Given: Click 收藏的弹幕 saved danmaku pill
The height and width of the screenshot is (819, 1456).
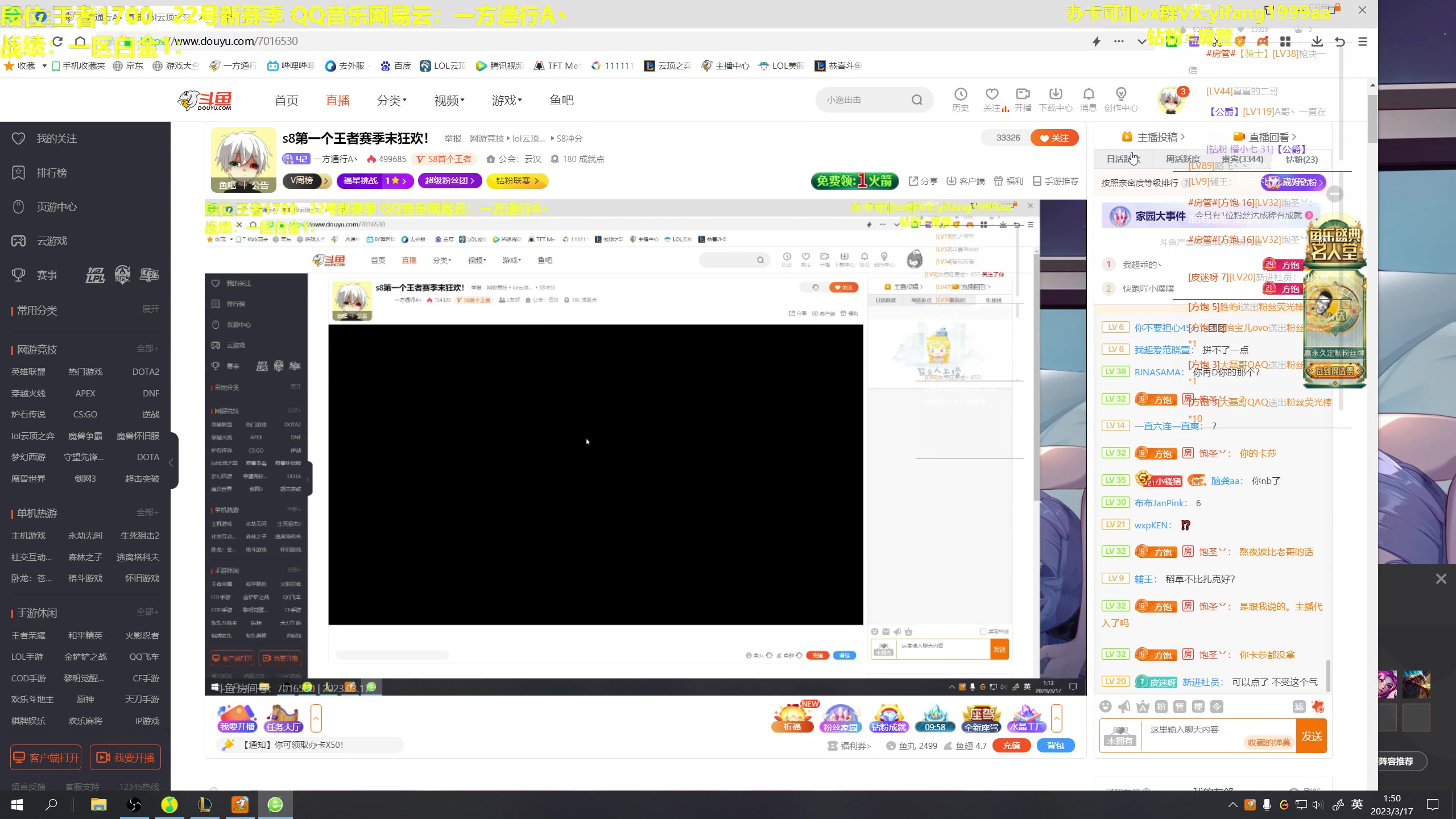Looking at the screenshot, I should (1268, 742).
